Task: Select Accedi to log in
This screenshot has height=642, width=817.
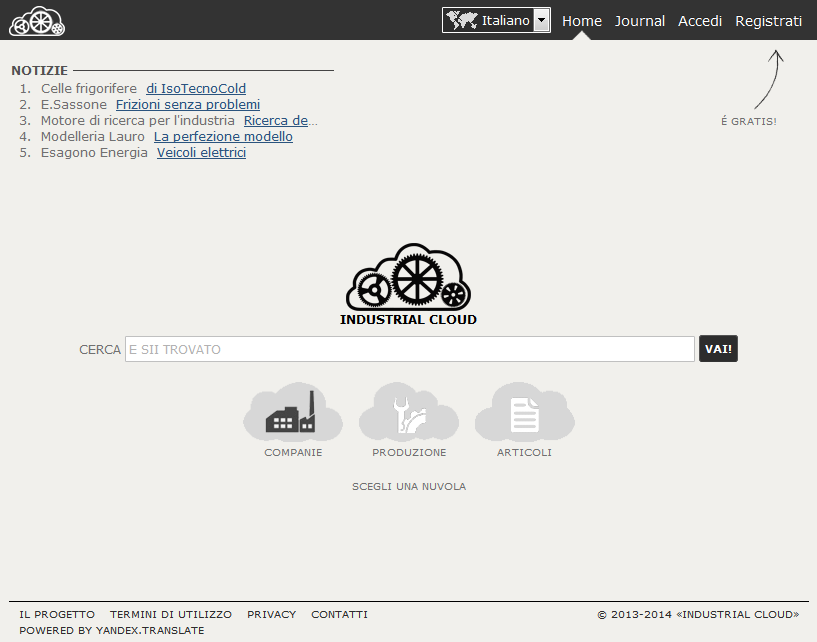Action: click(700, 21)
